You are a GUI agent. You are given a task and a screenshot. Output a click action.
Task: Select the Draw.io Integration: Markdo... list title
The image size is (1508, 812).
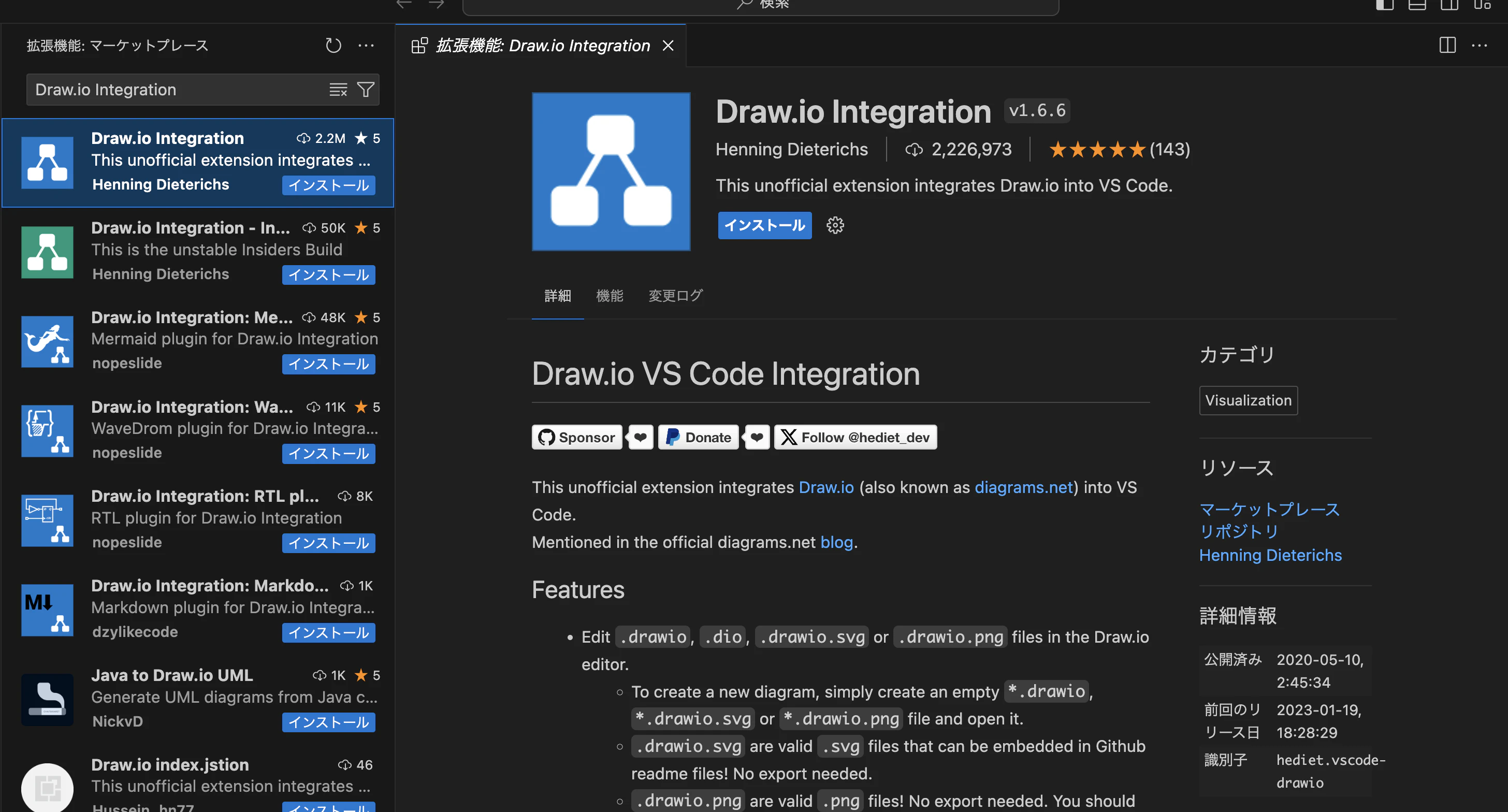click(x=210, y=585)
